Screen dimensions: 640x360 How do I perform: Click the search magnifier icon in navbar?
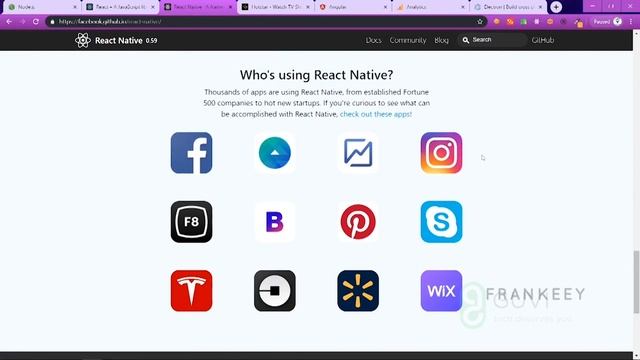[466, 40]
